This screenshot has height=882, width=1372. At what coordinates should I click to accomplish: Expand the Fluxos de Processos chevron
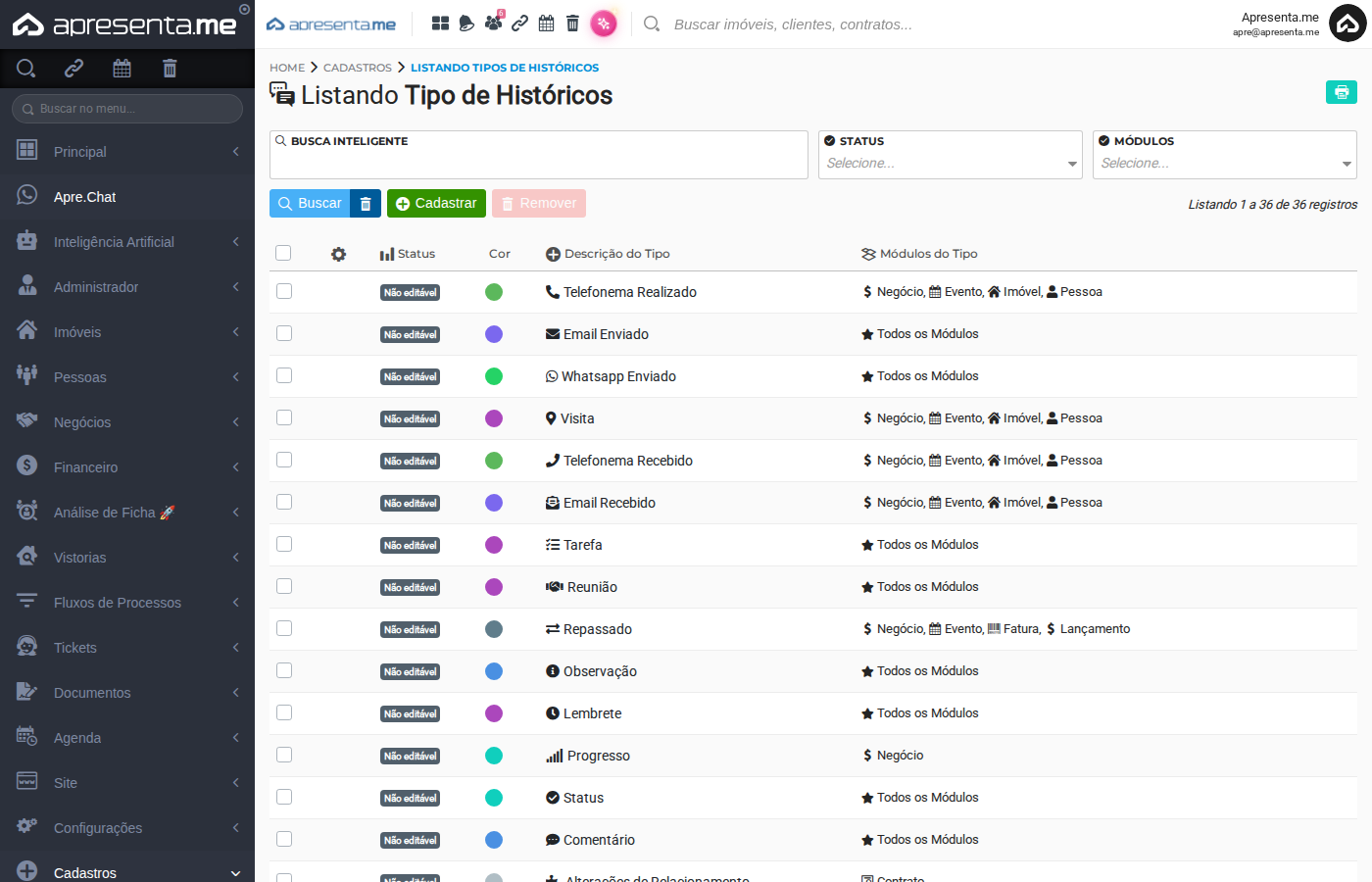[236, 603]
